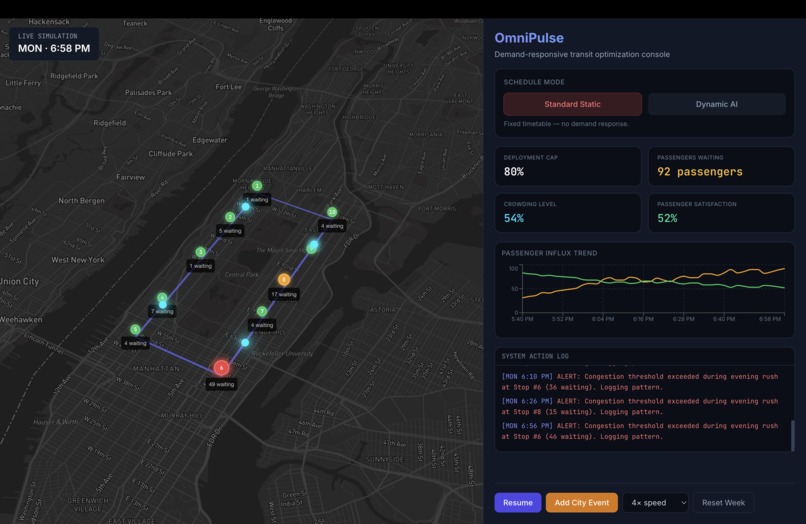Click the system action log scrollbar

coord(792,435)
